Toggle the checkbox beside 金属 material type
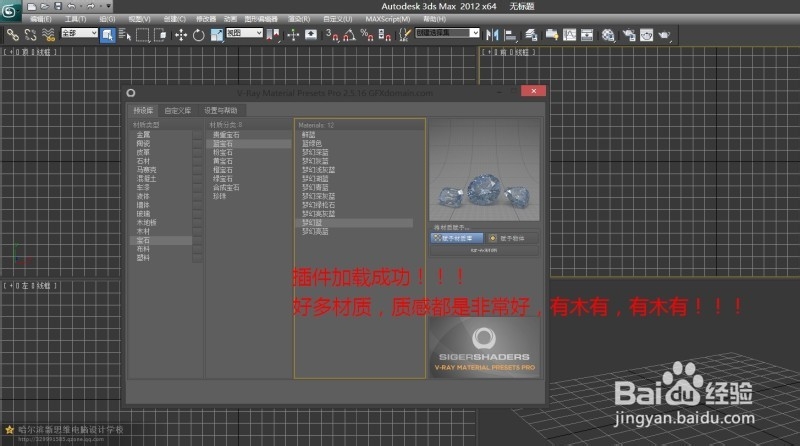 pos(197,134)
